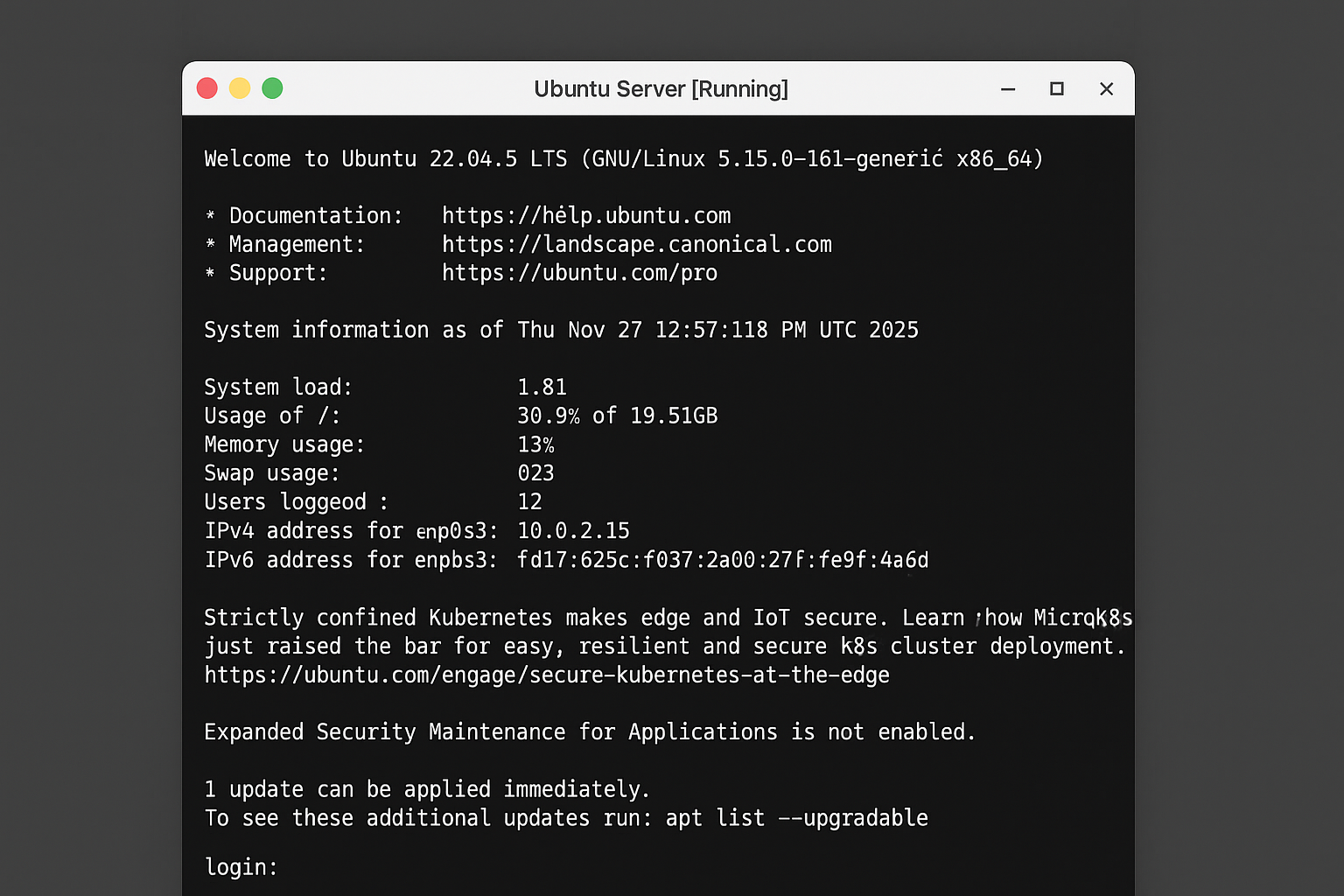The height and width of the screenshot is (896, 1344).
Task: Click the 'Expanded Security Maintenance' line
Action: point(590,732)
